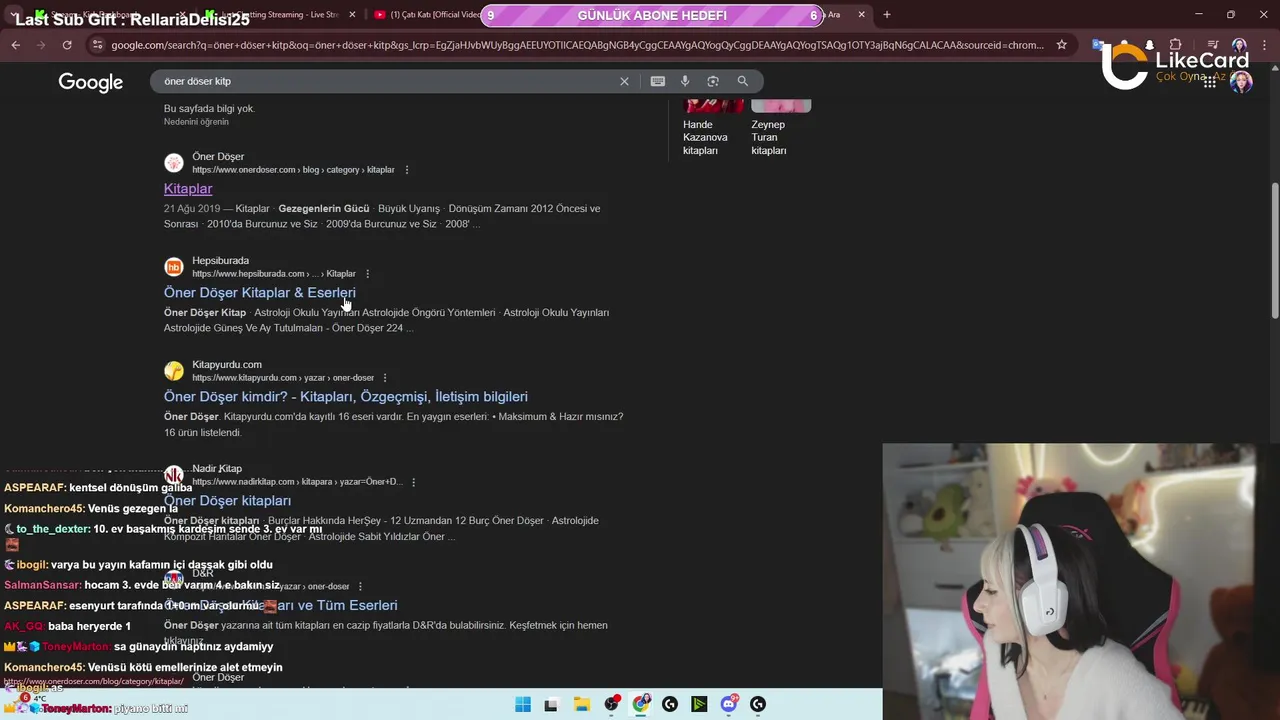This screenshot has height=720, width=1280.
Task: Click the '21 Ağu 2019' Kitaplar snippet text
Action: click(x=382, y=216)
